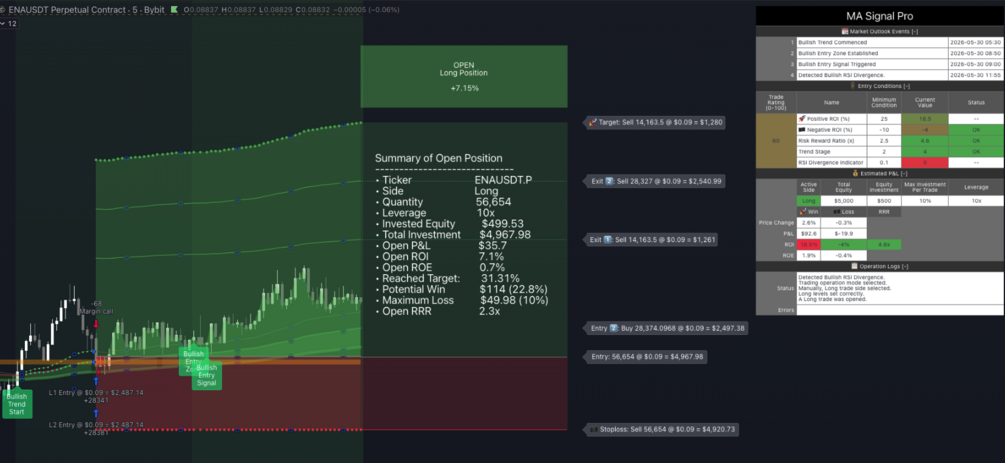Click the Ticker ENAUSDT.P summary row
This screenshot has width=1005, height=463.
[453, 180]
